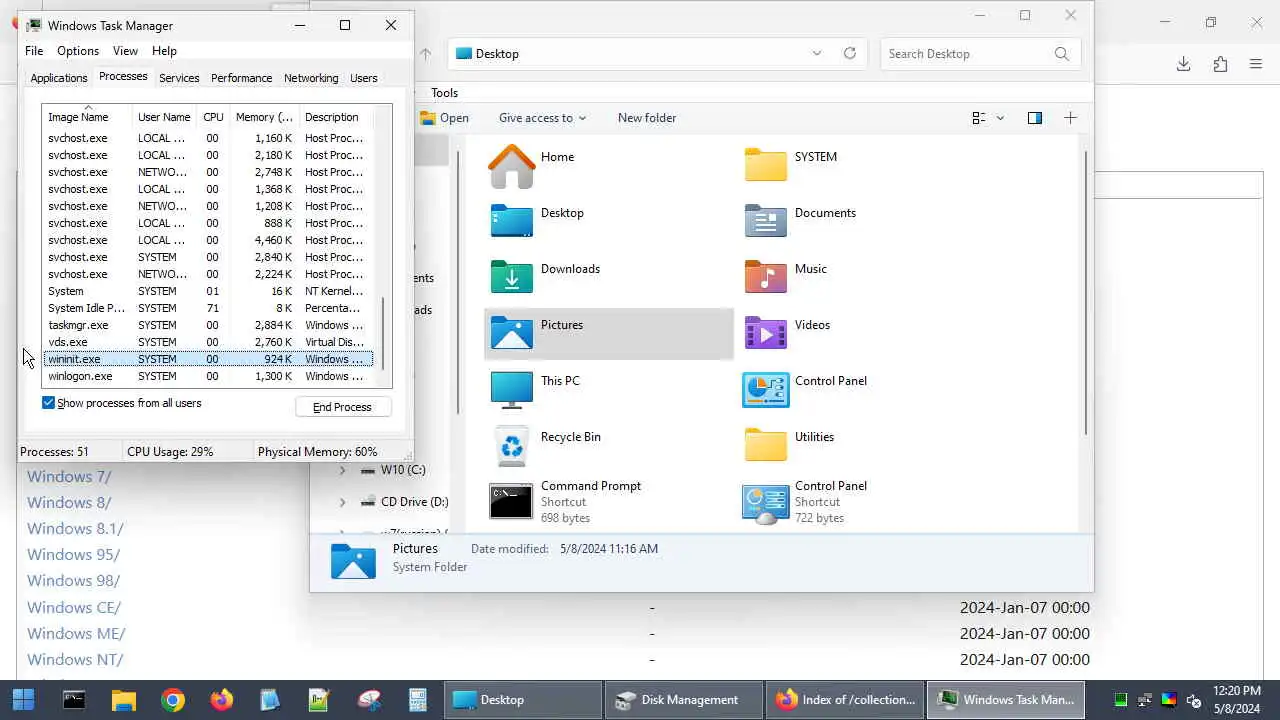This screenshot has width=1280, height=720.
Task: Open the Downloads folder icon
Action: point(511,278)
